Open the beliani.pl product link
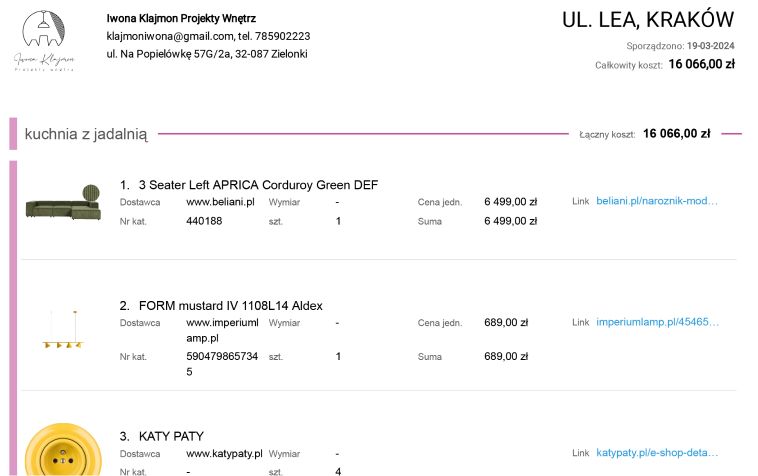This screenshot has width=758, height=476. click(x=656, y=201)
